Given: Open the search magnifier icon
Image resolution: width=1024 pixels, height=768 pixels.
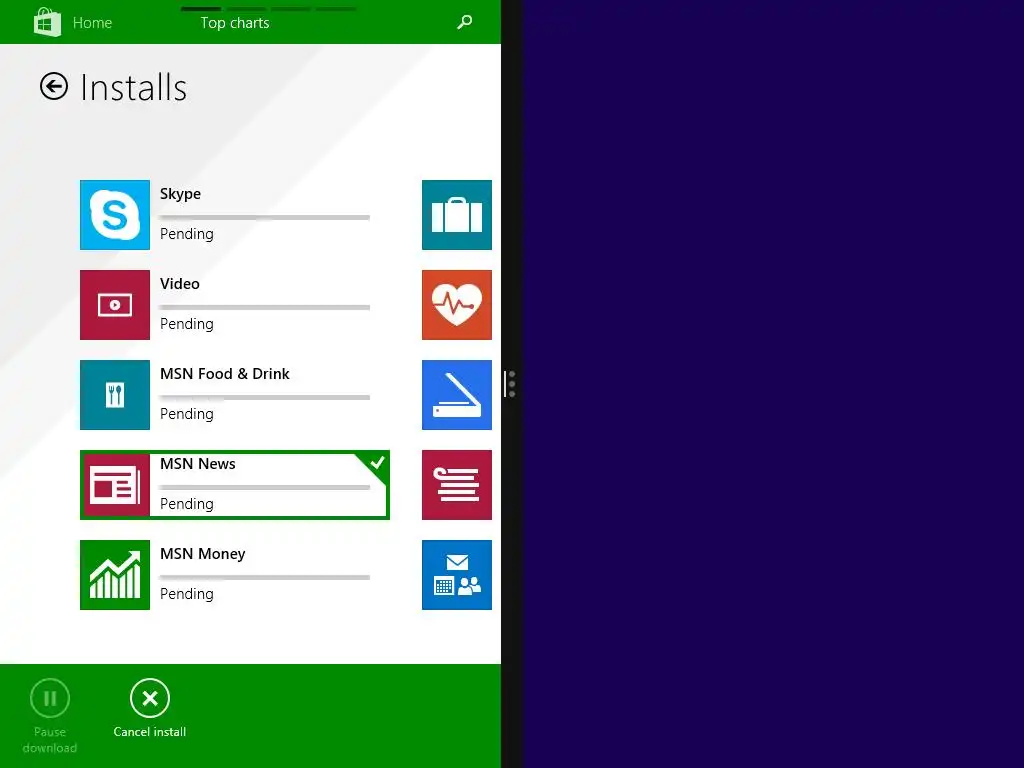Looking at the screenshot, I should [464, 22].
